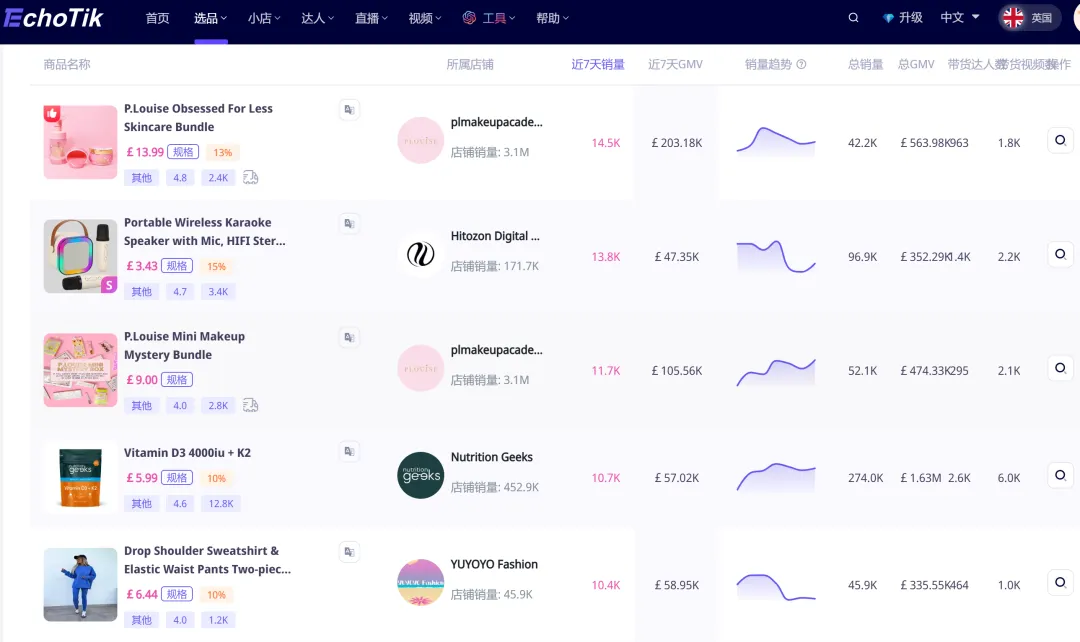Open detail search for Vitamin D3 row
The image size is (1080, 642).
(1061, 475)
